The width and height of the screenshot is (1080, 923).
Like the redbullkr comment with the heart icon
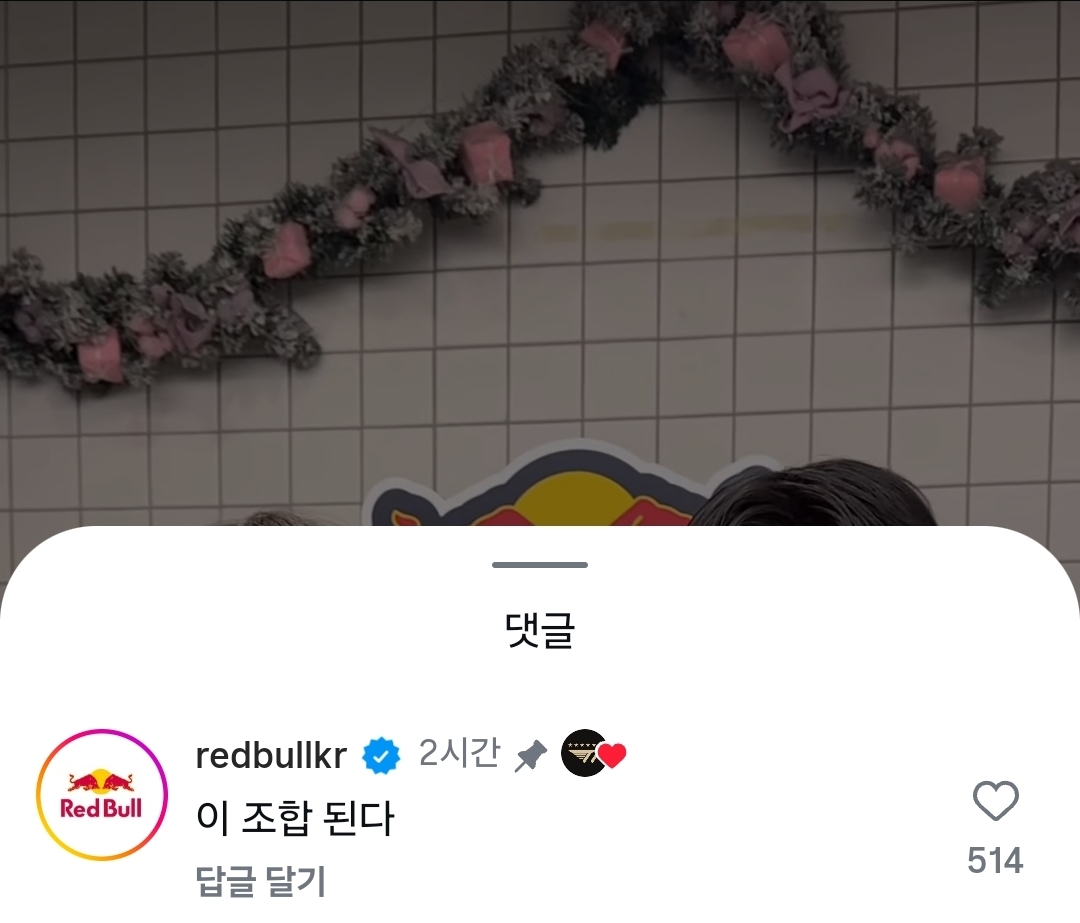pyautogui.click(x=995, y=800)
